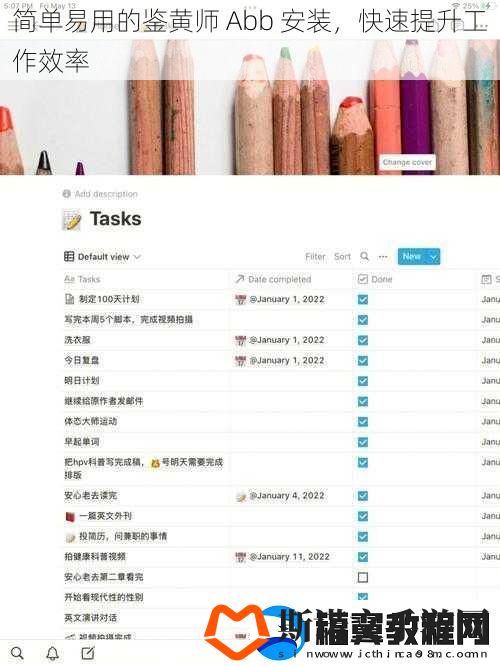Uncheck Done for 继续给原作者发邮件

tap(363, 401)
